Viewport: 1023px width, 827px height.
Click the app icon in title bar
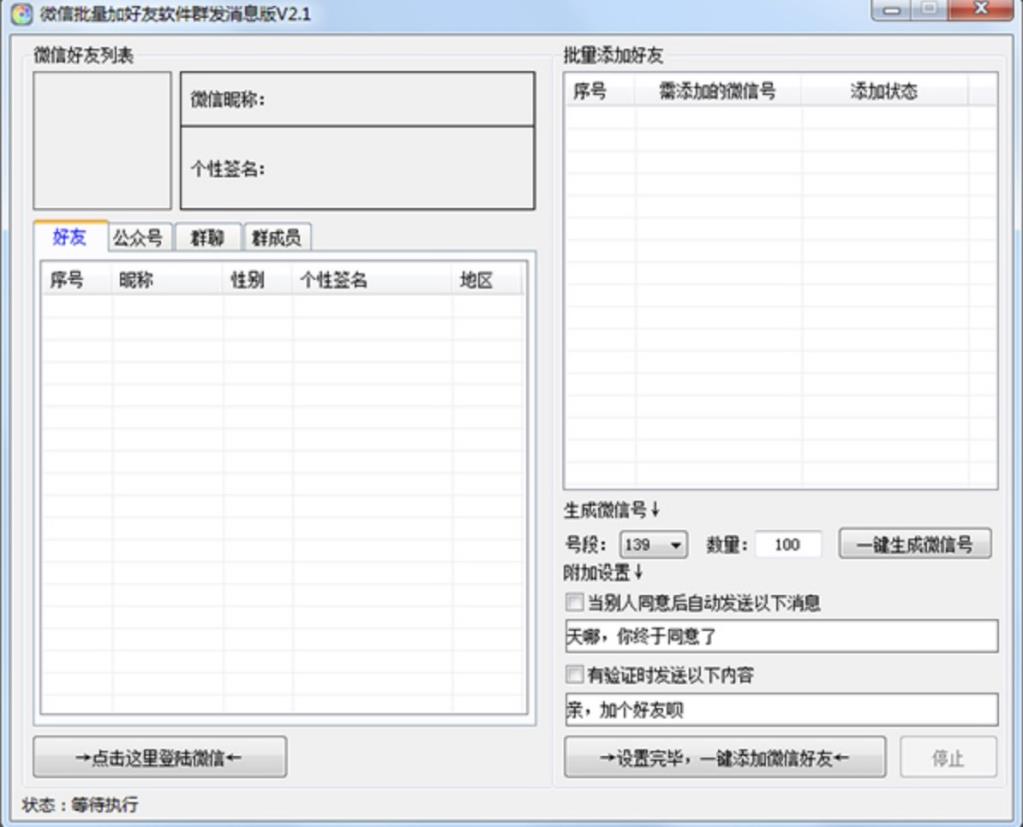click(22, 14)
